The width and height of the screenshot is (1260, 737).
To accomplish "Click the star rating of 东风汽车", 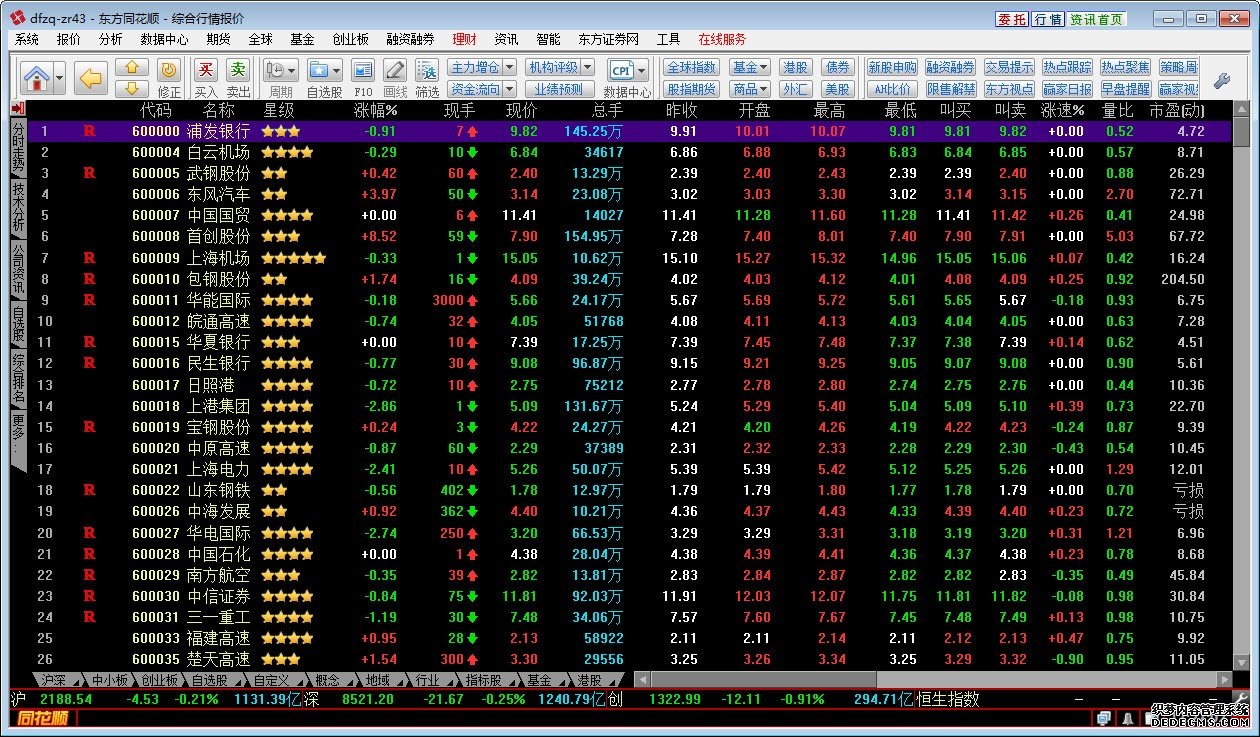I will click(x=275, y=194).
